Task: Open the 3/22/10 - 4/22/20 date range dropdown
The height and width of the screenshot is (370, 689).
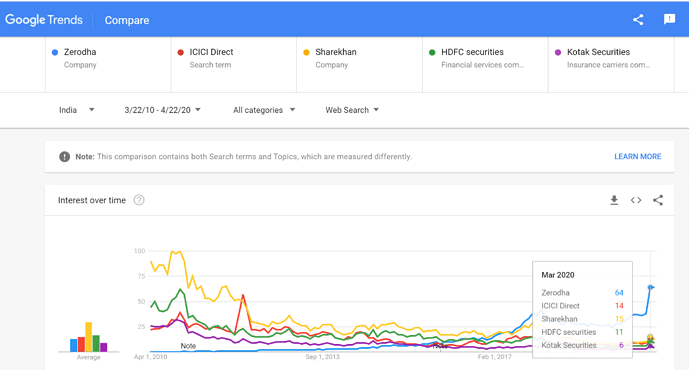Action: (x=163, y=110)
